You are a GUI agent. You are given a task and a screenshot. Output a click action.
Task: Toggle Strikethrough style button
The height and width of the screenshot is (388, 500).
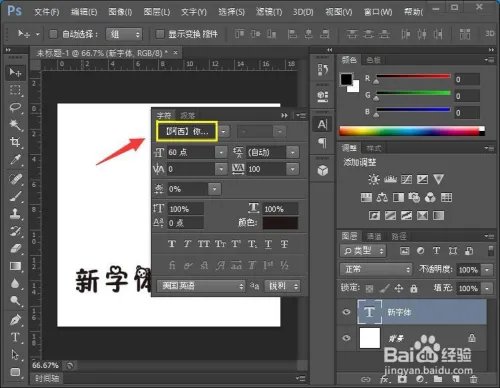284,244
